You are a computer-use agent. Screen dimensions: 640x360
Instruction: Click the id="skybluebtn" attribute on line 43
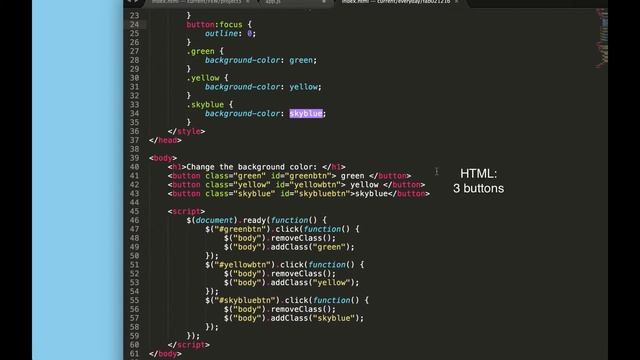(x=315, y=194)
